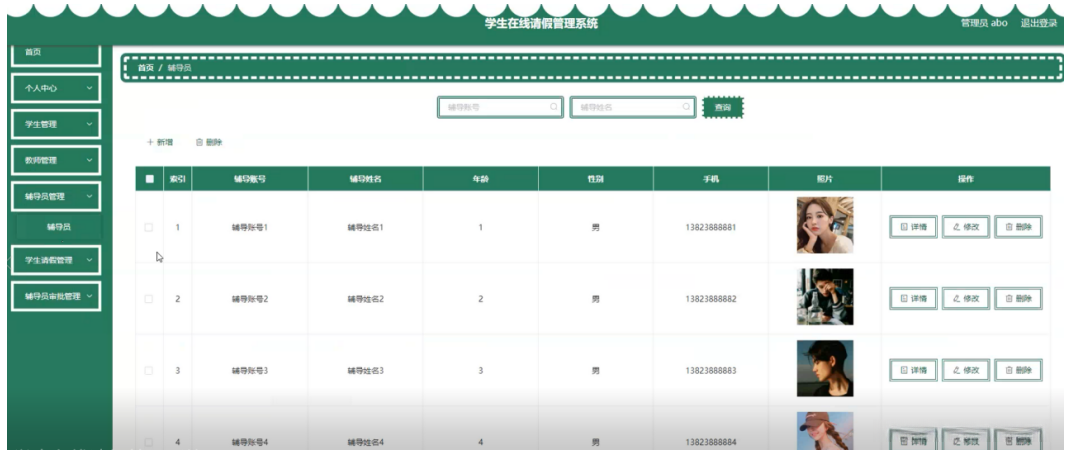
Task: Open the 首页 sidebar item
Action: (x=56, y=54)
